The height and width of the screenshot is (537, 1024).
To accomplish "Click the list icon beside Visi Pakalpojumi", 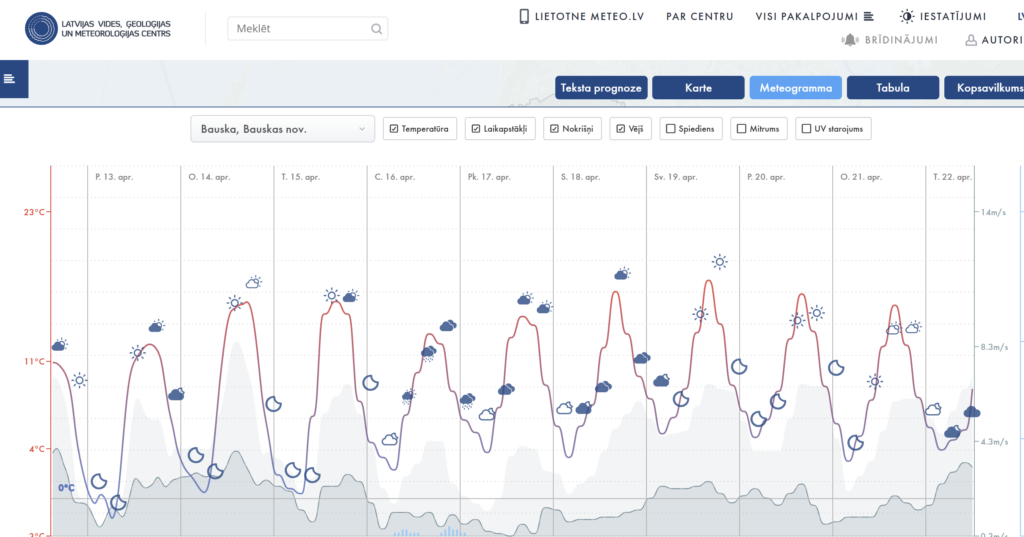I will (x=868, y=16).
